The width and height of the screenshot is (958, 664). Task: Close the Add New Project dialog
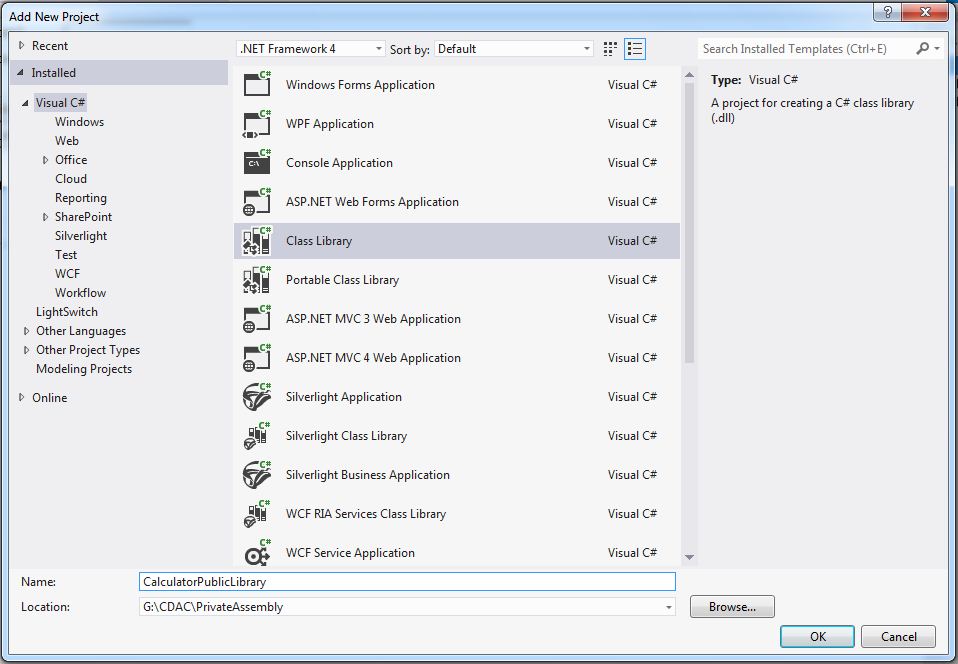(925, 12)
